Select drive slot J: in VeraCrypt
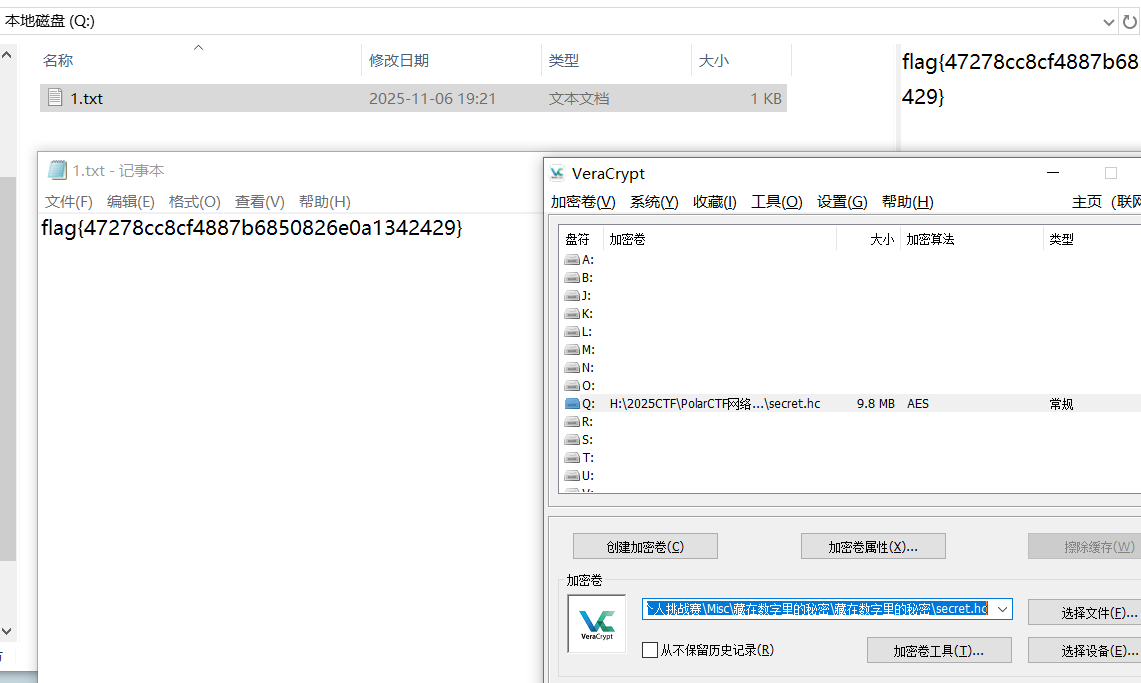 [x=580, y=295]
